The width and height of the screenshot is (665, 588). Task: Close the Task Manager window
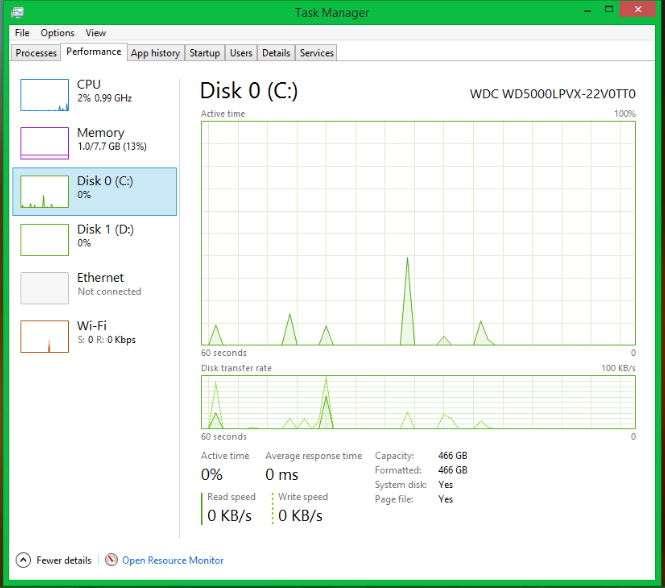(x=638, y=9)
